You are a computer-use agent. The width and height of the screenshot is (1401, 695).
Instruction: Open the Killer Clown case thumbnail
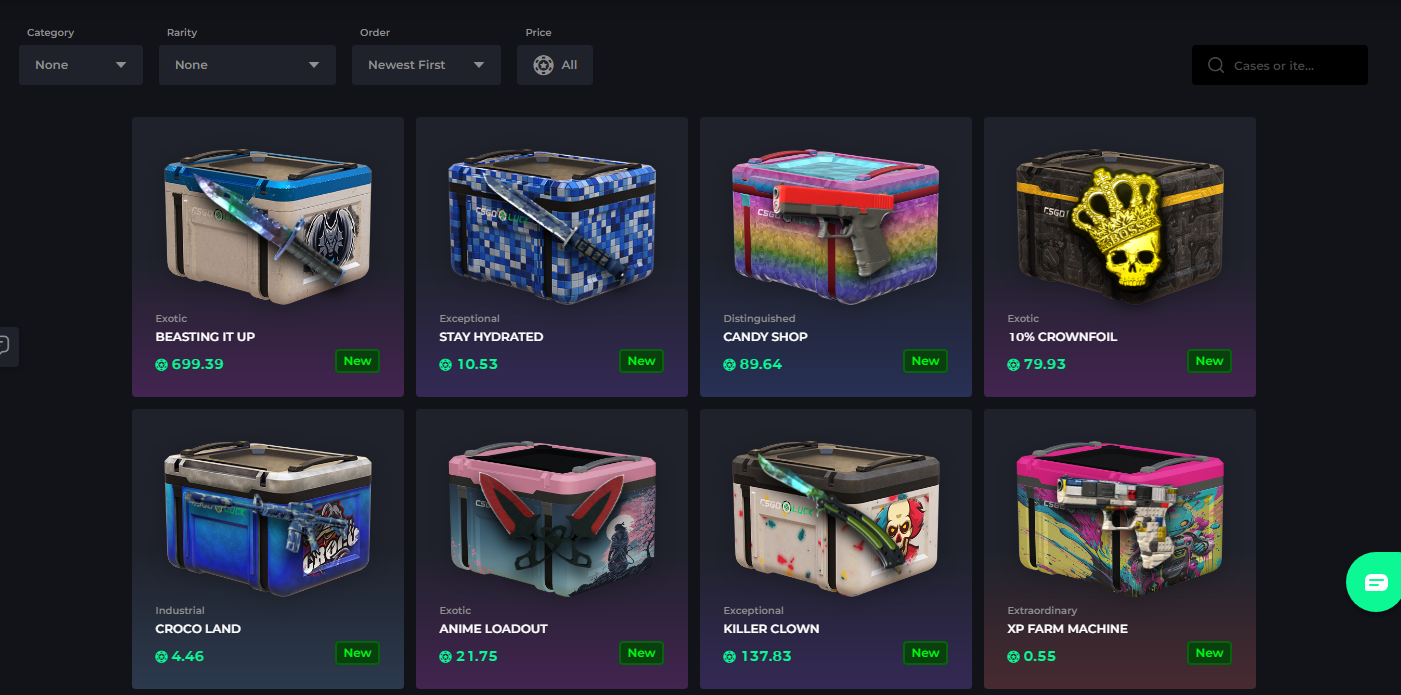tap(836, 518)
